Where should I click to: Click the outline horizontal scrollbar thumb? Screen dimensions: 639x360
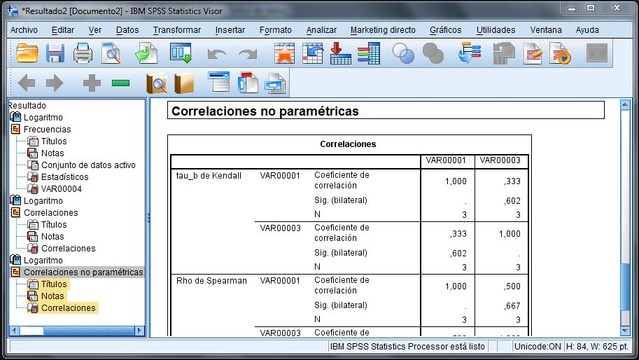coord(32,330)
